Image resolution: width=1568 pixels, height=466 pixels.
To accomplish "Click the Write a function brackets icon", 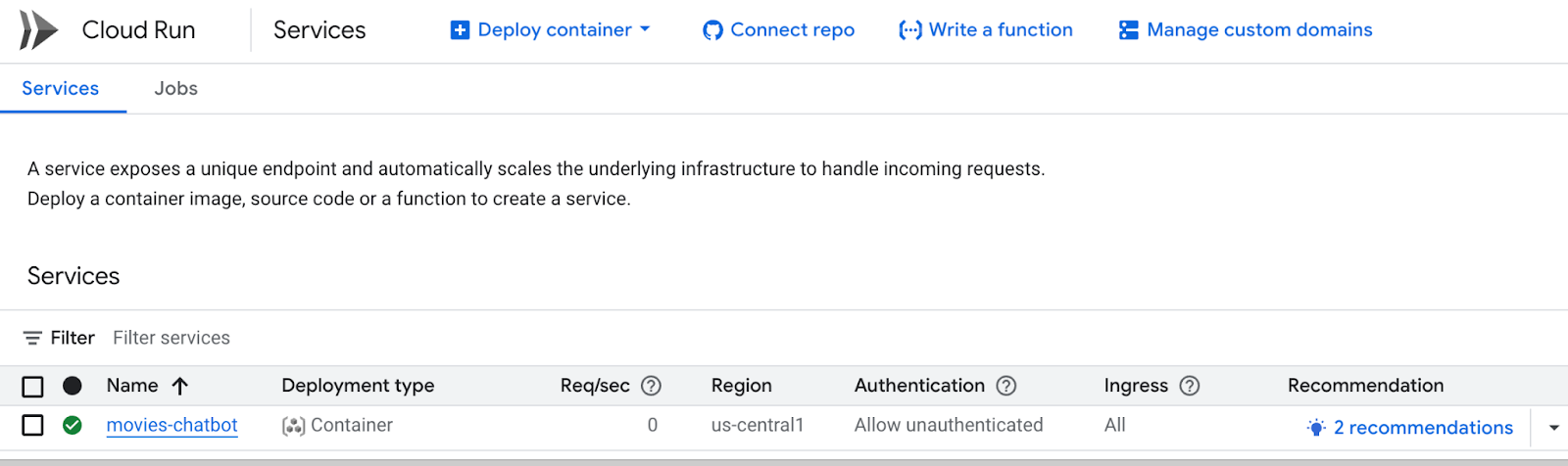I will point(910,30).
